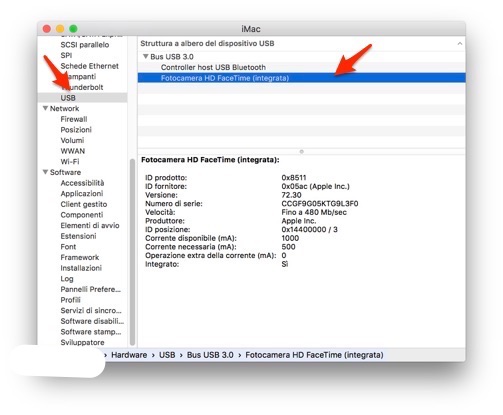The width and height of the screenshot is (503, 415).
Task: Collapse the Software section triangle
Action: point(45,172)
